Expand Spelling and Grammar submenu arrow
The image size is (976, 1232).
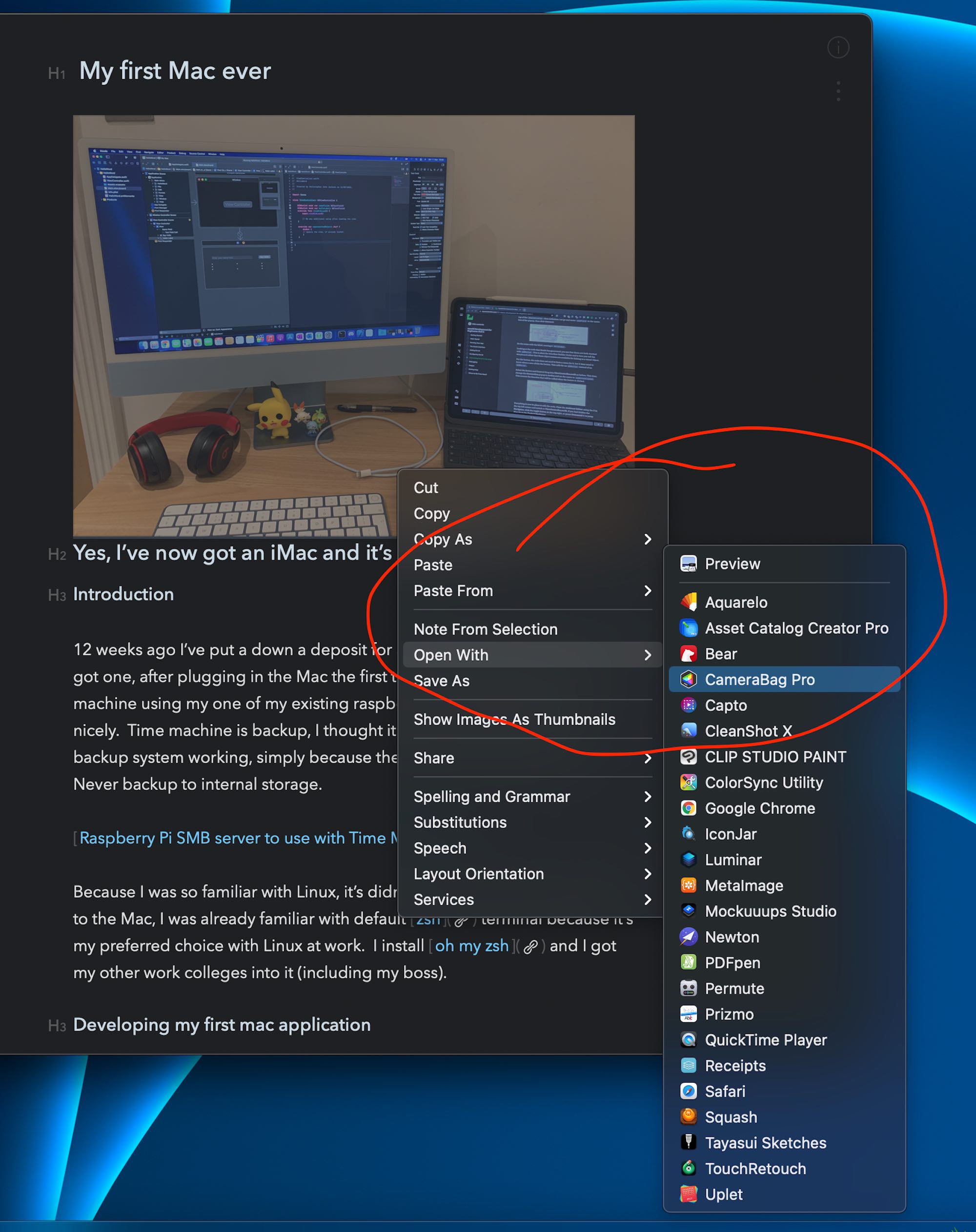[648, 796]
